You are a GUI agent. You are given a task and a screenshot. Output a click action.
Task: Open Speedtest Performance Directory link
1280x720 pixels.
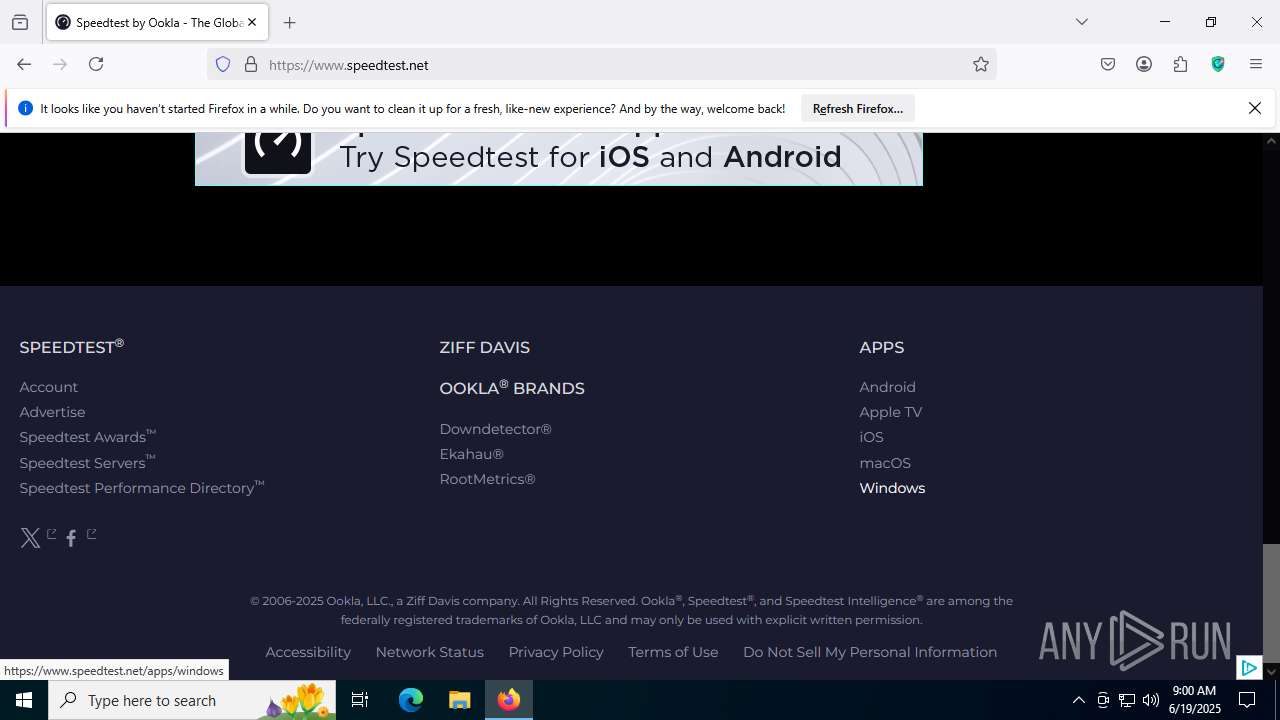[x=141, y=488]
